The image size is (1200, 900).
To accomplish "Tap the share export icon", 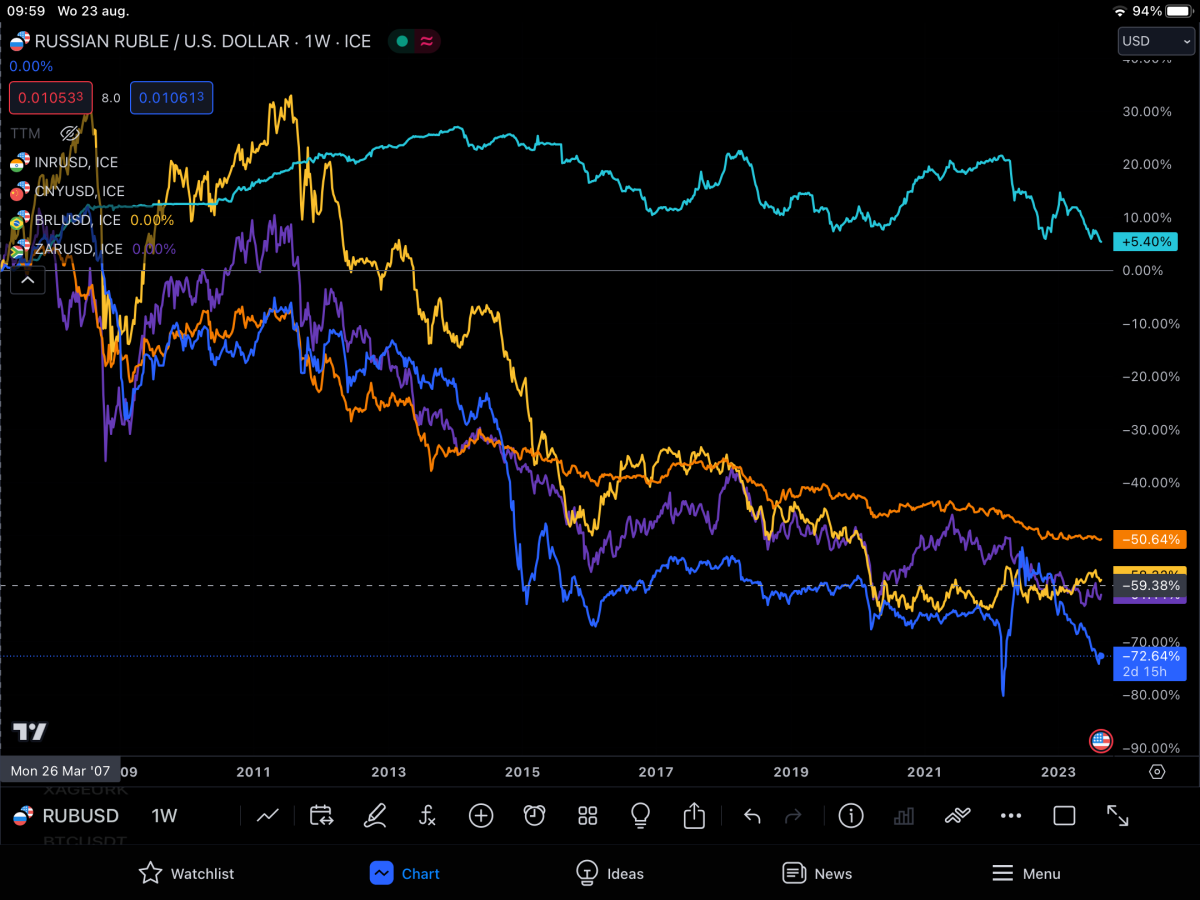I will click(x=694, y=816).
